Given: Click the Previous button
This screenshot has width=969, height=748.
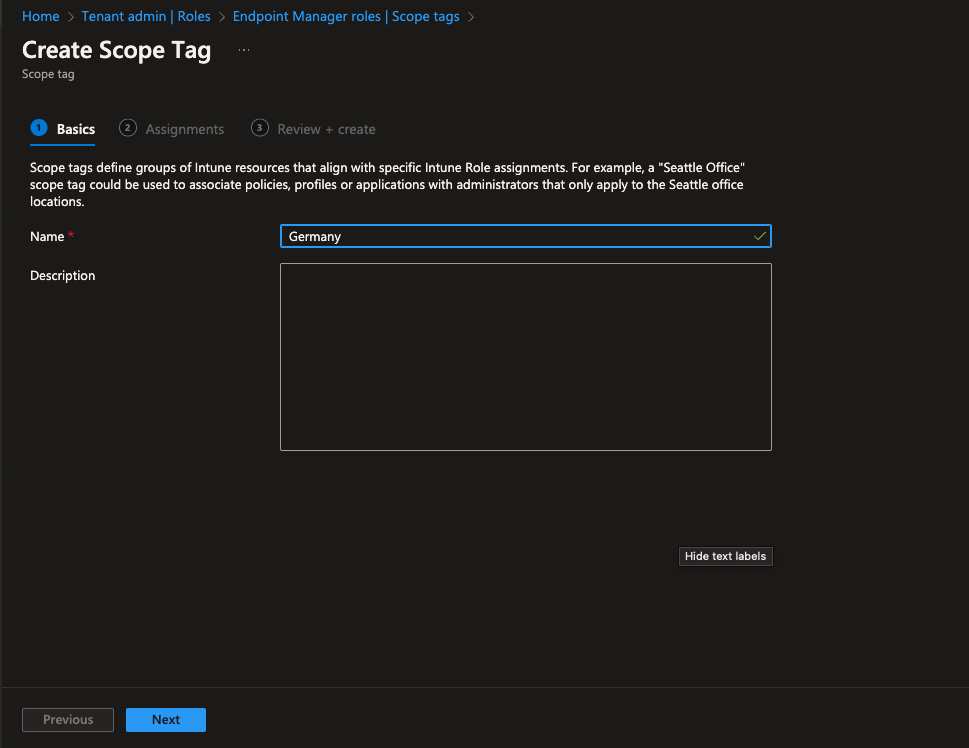Looking at the screenshot, I should pos(67,719).
